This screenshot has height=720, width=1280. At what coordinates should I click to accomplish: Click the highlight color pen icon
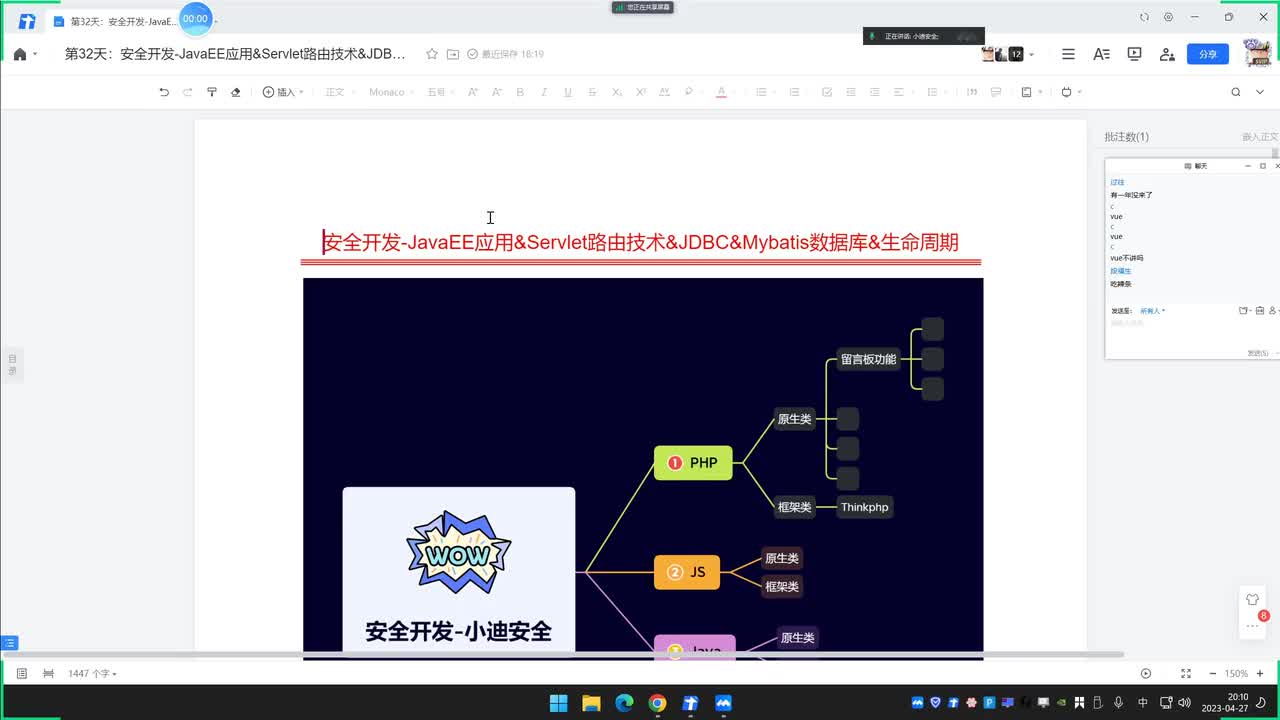(x=689, y=92)
